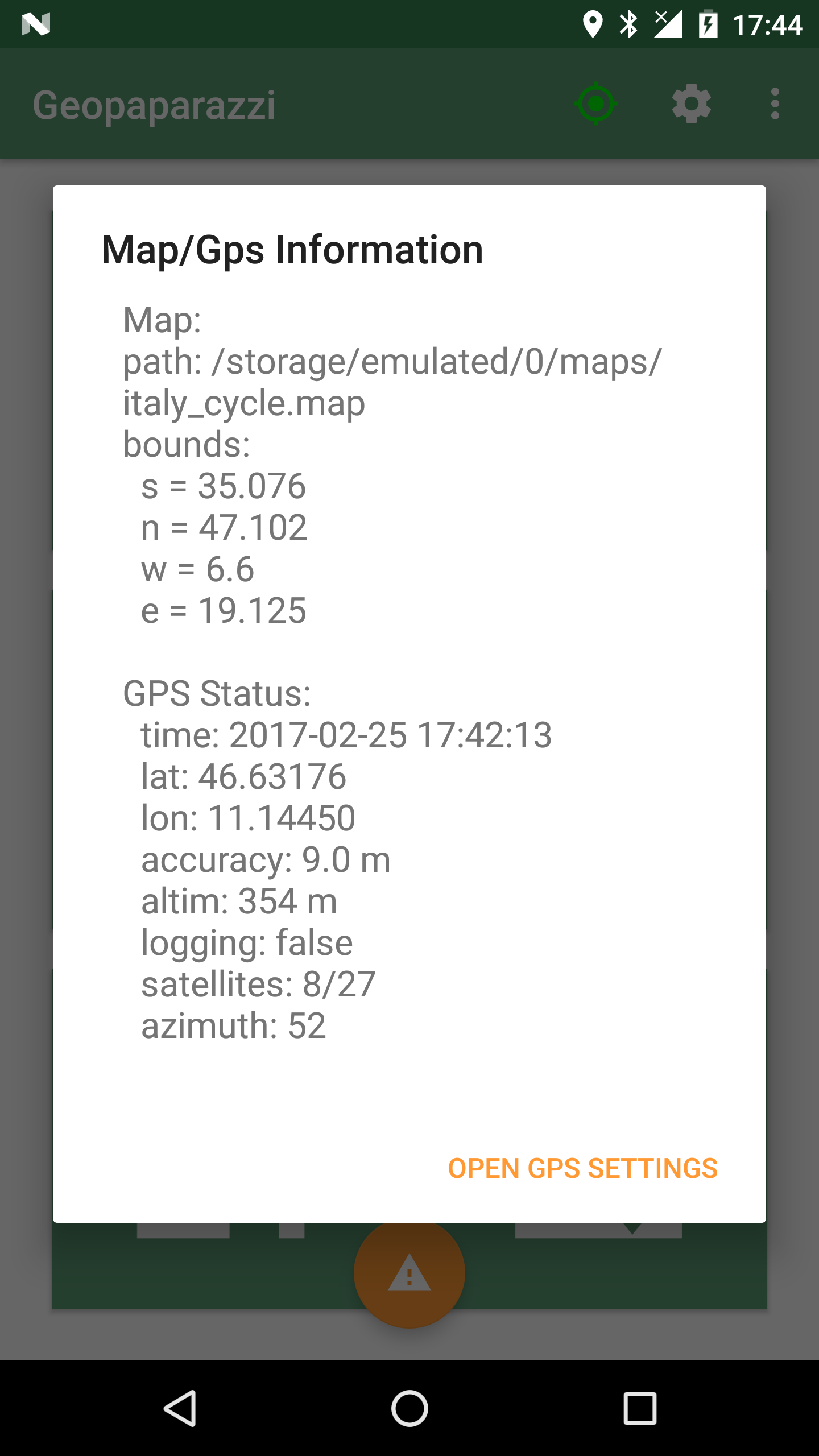This screenshot has height=1456, width=819.
Task: Tap the battery charging status icon
Action: (708, 24)
